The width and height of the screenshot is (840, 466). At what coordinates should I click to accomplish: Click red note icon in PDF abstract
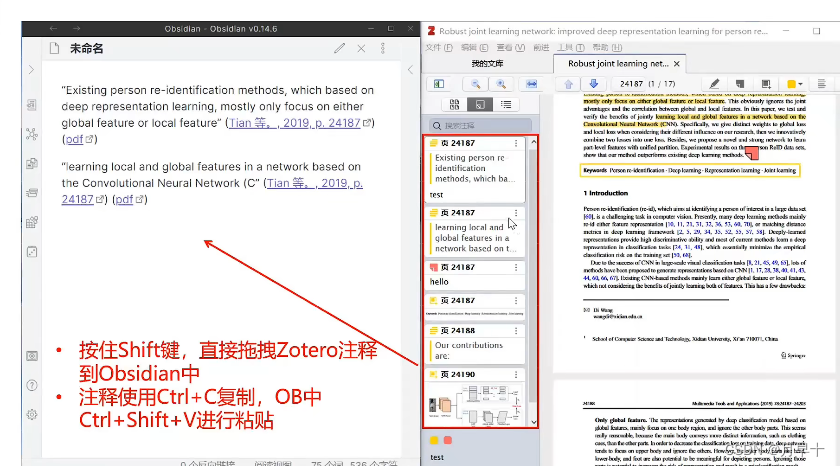pos(752,153)
